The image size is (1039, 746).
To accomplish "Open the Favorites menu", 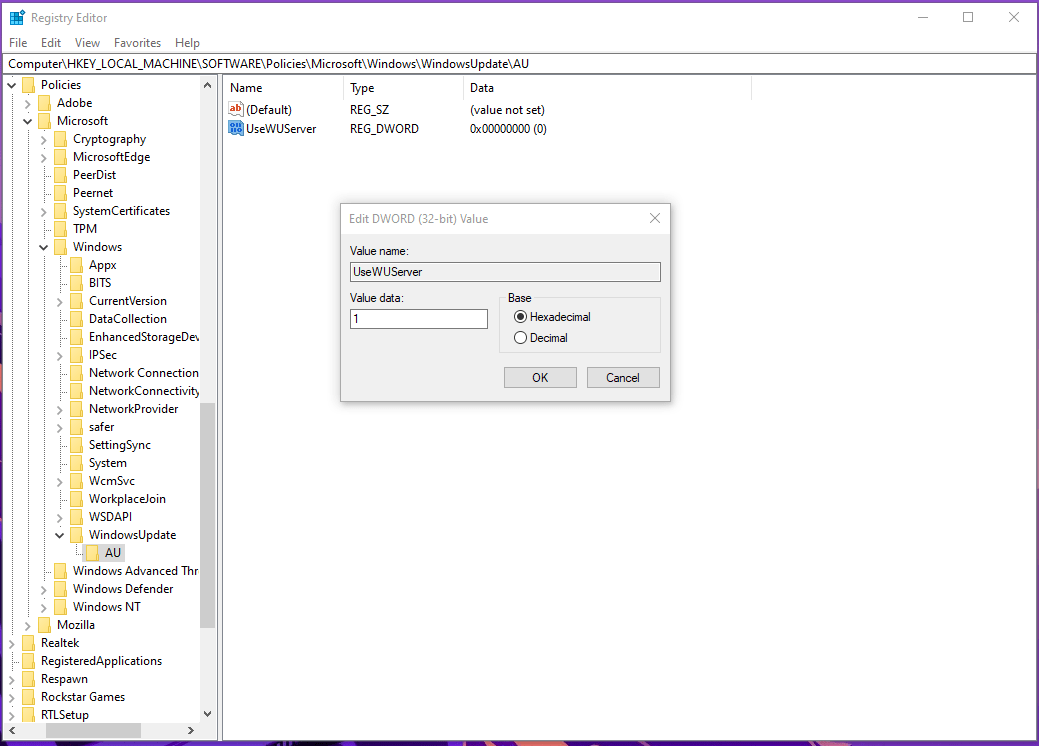I will 137,42.
